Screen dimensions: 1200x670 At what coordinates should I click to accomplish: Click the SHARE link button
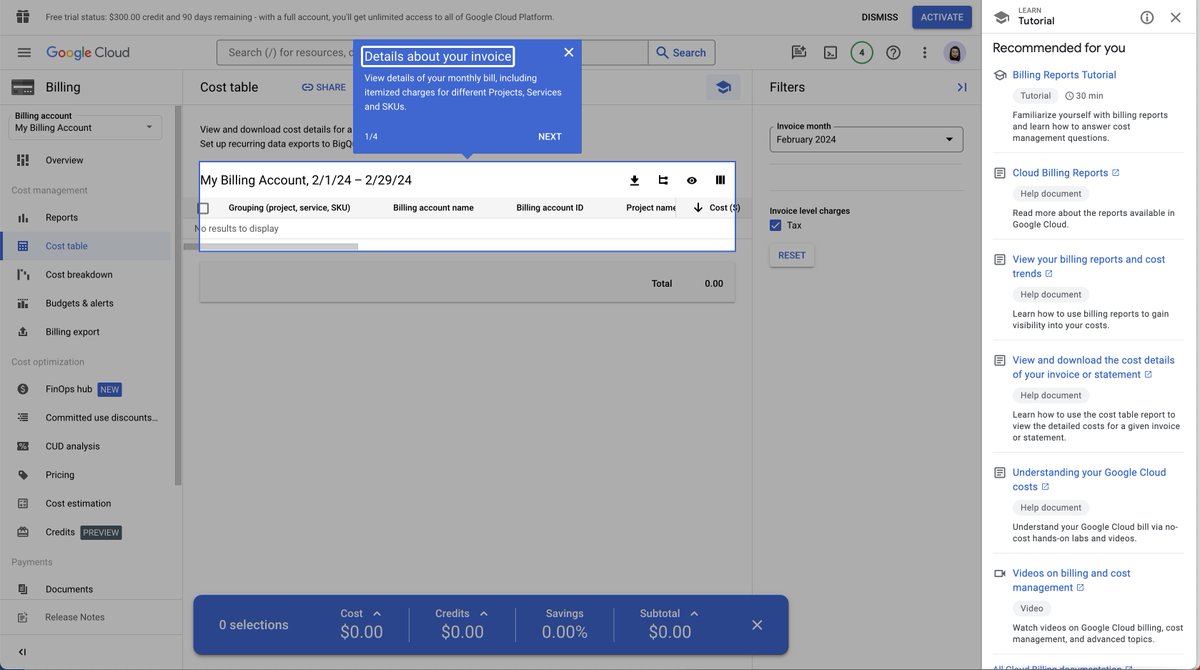click(x=323, y=87)
